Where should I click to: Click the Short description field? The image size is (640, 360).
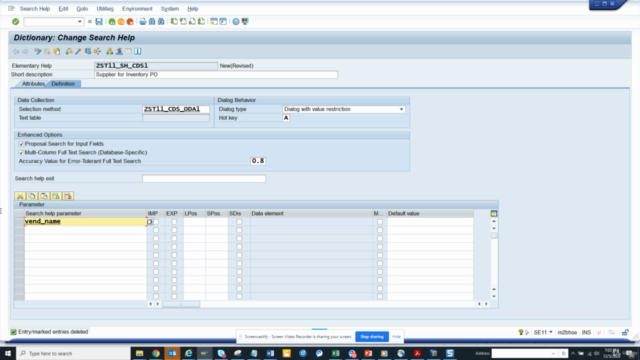[216, 75]
